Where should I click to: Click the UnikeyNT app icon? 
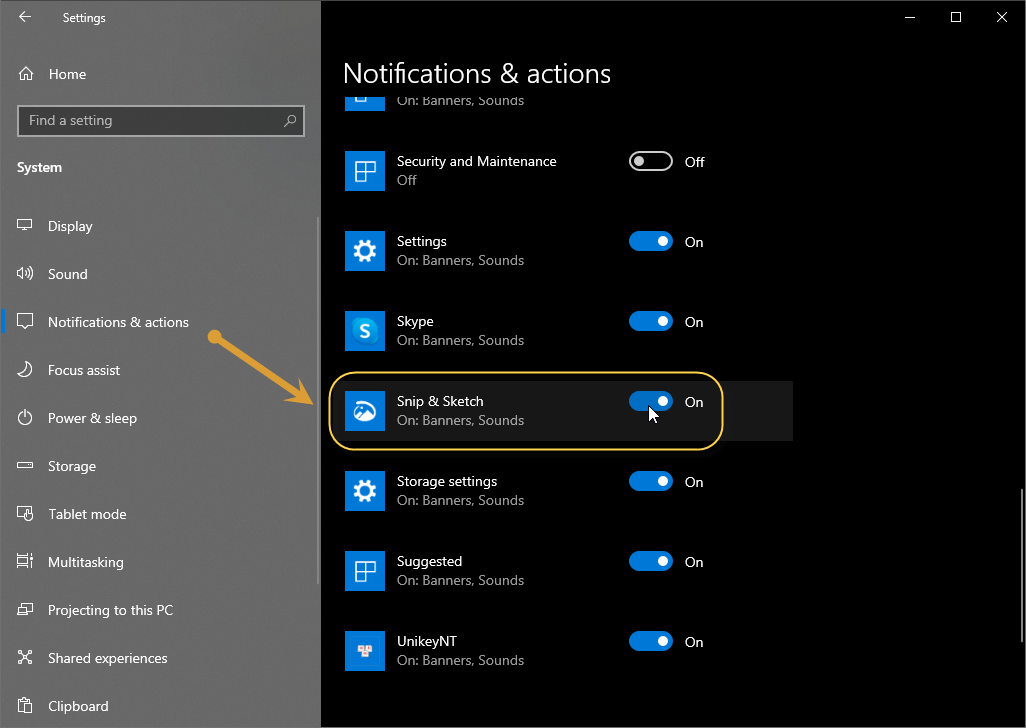[x=364, y=651]
